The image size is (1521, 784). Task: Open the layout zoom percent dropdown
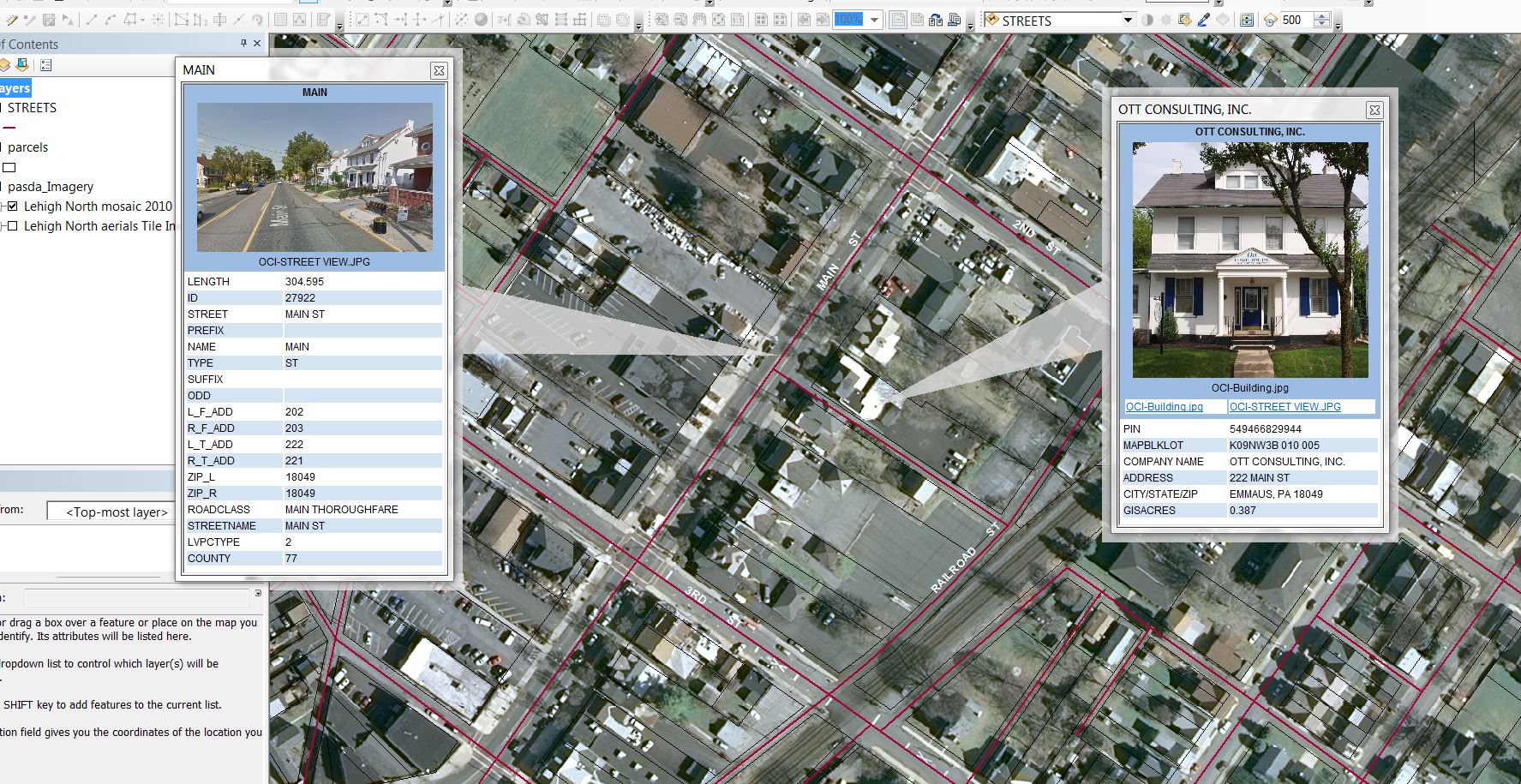point(874,20)
